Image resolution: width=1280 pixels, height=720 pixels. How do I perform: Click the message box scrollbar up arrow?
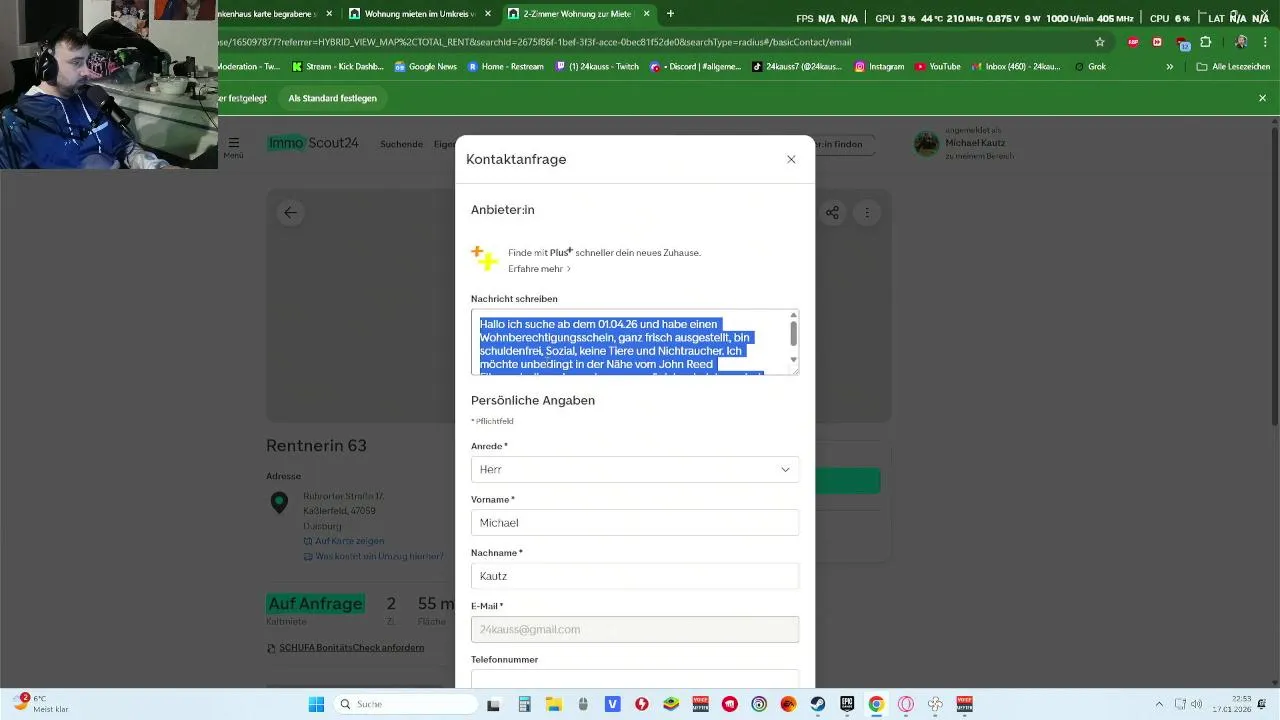click(x=794, y=315)
